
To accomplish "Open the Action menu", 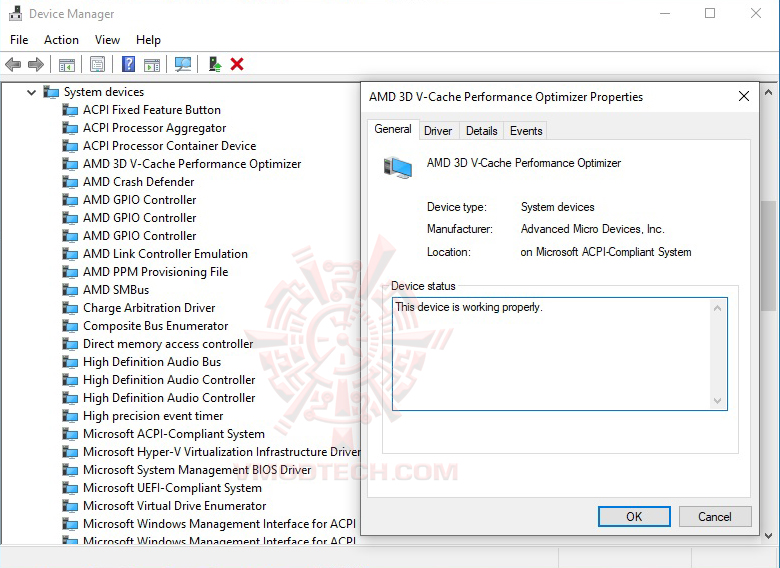I will coord(61,40).
